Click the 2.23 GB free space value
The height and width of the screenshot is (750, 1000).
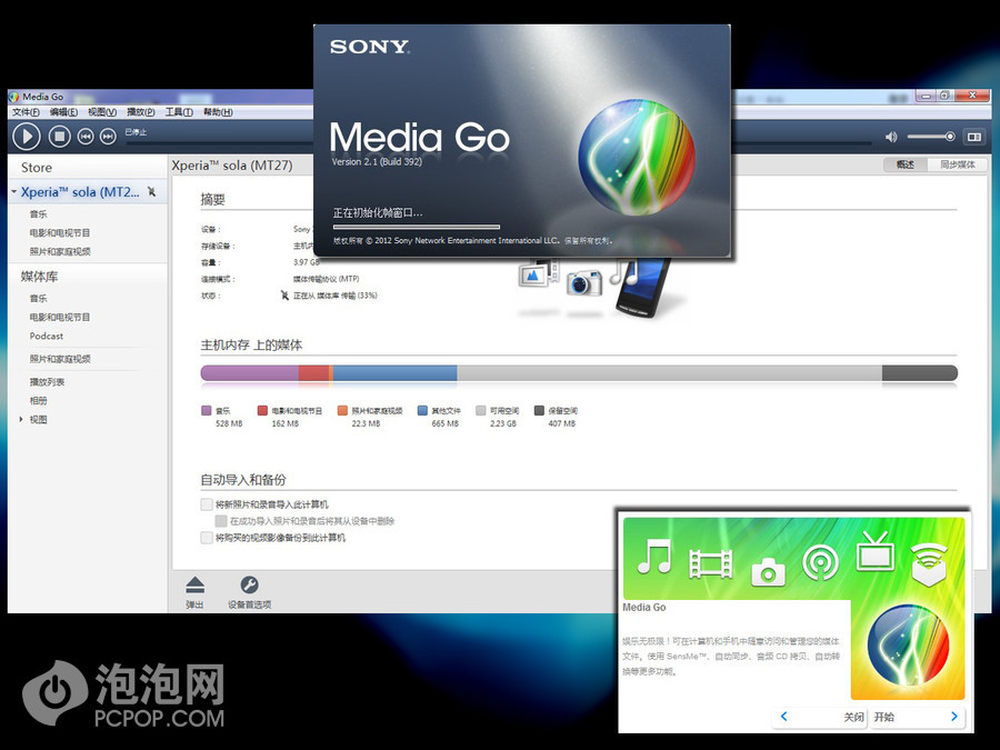click(503, 423)
